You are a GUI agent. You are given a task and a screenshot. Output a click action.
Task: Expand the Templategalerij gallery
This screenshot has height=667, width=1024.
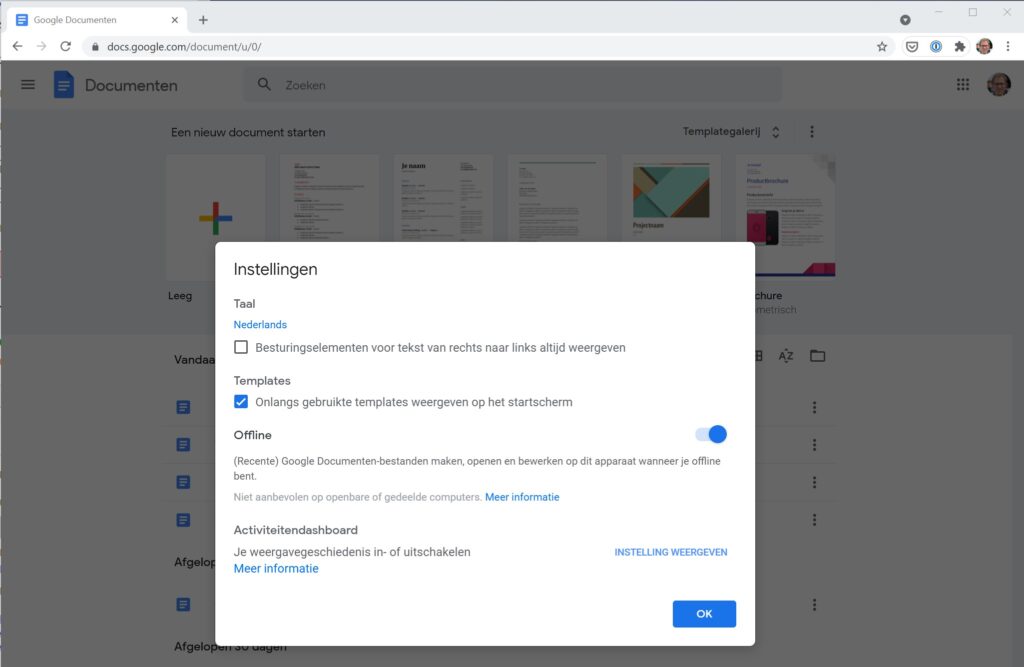click(x=731, y=132)
